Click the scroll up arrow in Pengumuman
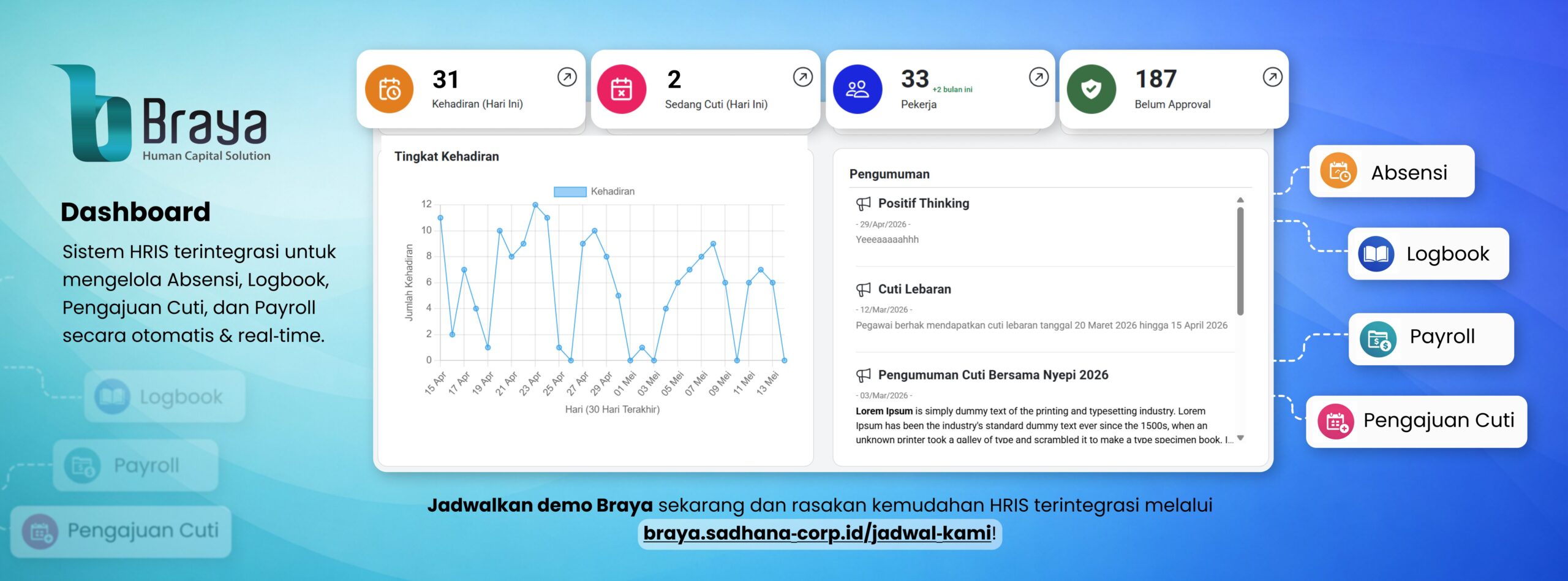Screen dimensions: 1568x581 [1240, 200]
